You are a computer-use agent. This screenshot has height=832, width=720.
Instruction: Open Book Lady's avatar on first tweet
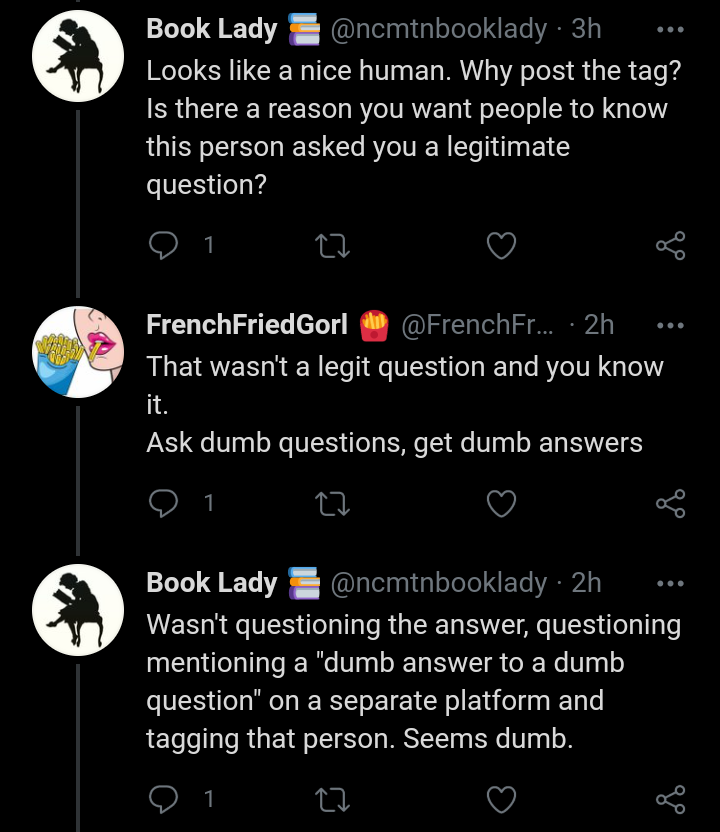coord(78,56)
